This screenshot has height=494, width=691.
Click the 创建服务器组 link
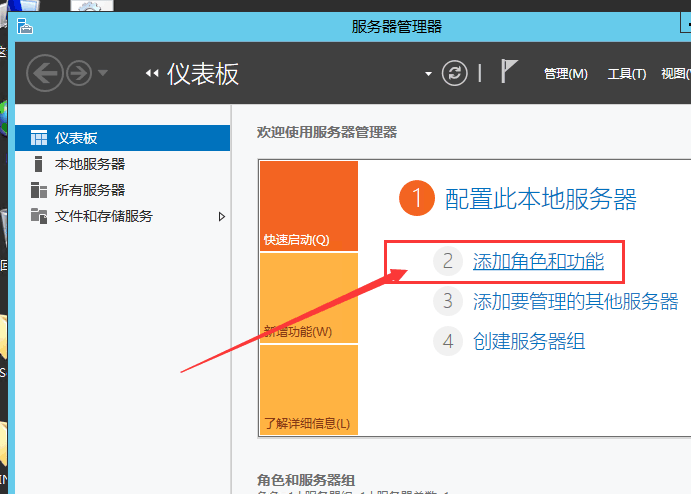pos(528,341)
